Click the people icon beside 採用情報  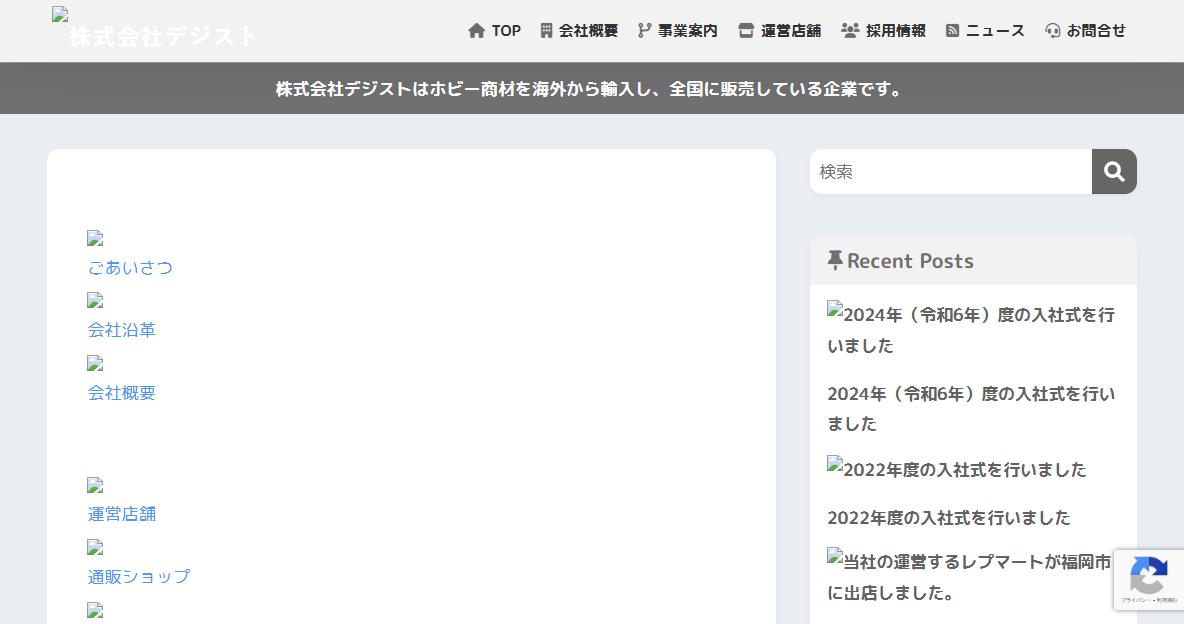pyautogui.click(x=850, y=31)
